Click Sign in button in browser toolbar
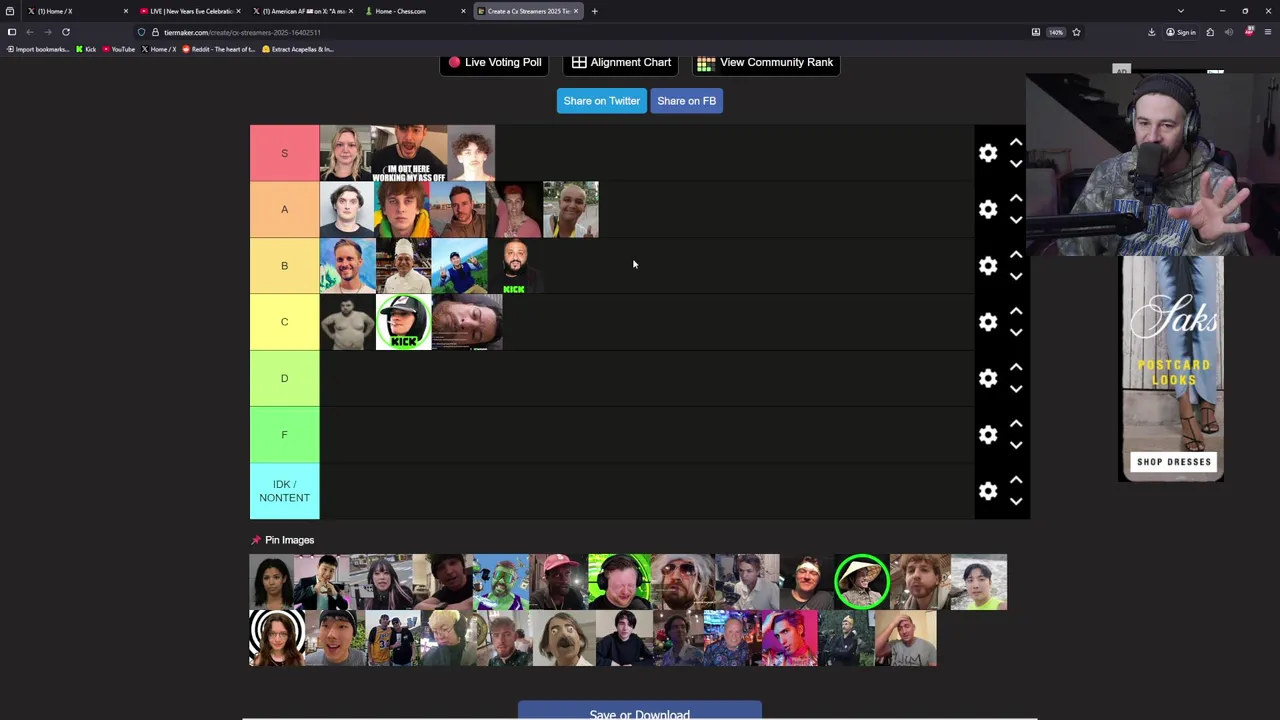Screen dimensions: 1280x720 1181,32
